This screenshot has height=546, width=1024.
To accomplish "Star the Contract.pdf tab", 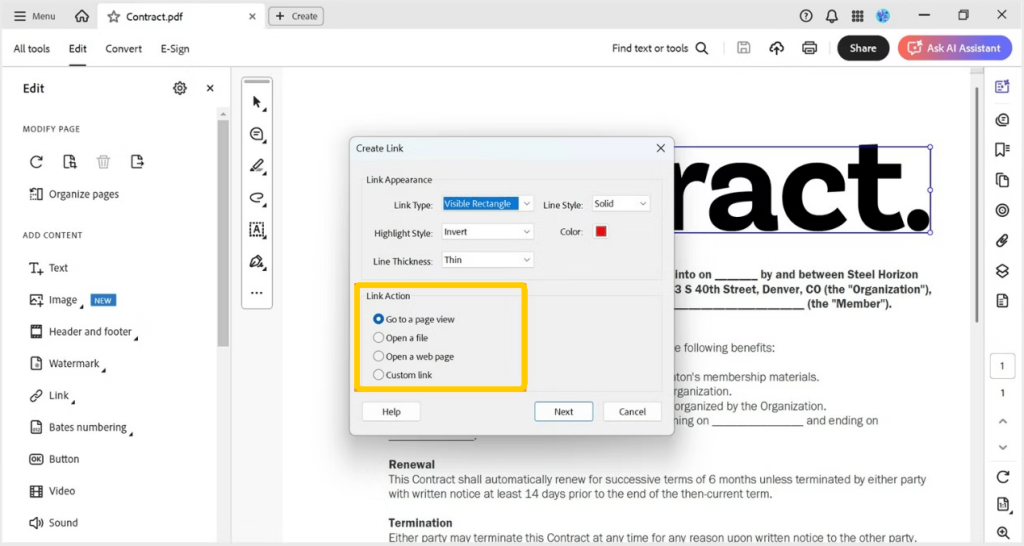I will coord(114,16).
